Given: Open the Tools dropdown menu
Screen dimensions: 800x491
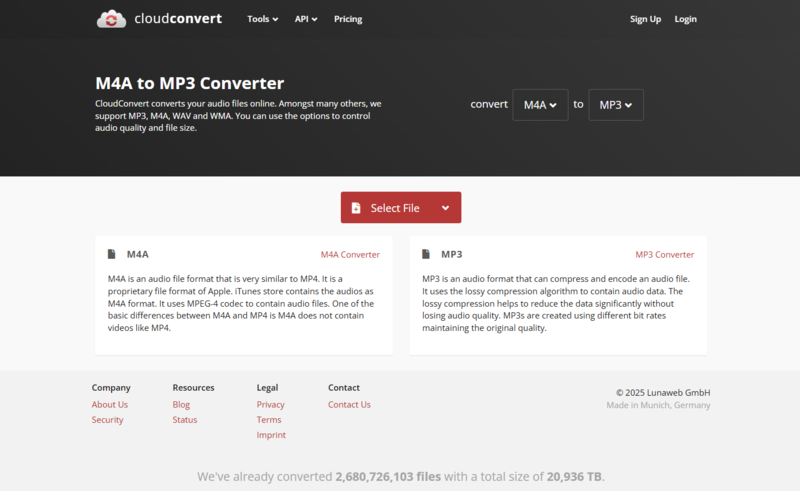Looking at the screenshot, I should coord(263,19).
